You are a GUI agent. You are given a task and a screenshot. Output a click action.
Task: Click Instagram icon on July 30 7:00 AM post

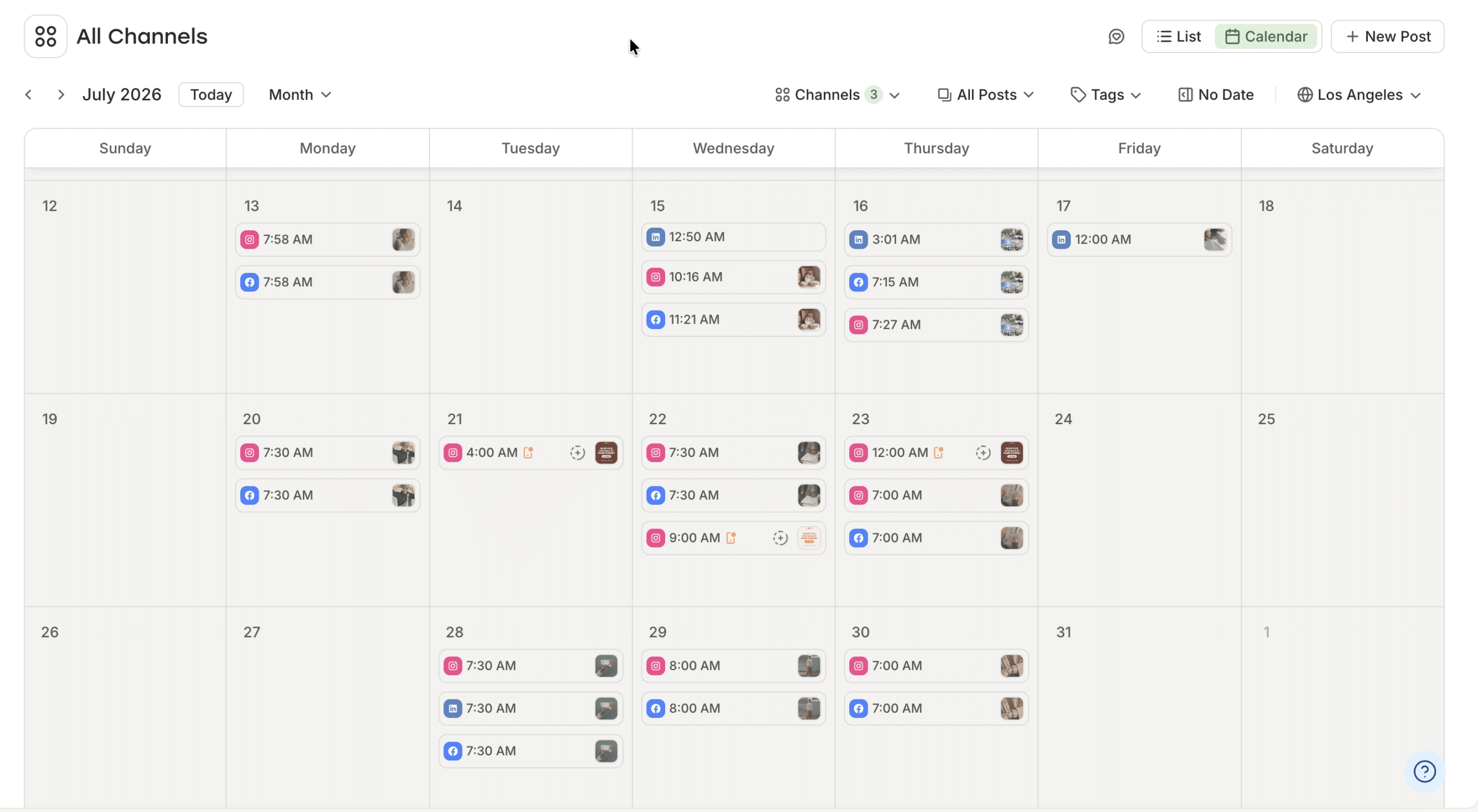click(x=859, y=666)
